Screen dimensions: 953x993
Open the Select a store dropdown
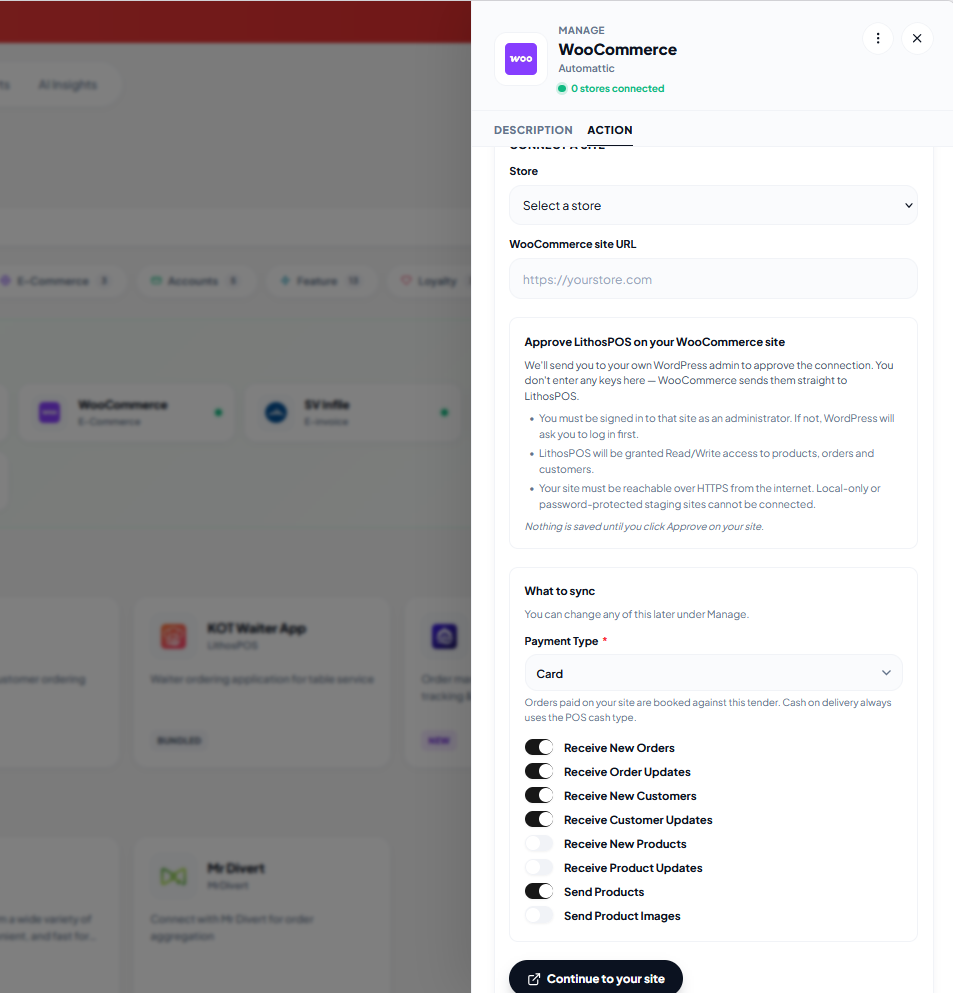click(x=713, y=205)
